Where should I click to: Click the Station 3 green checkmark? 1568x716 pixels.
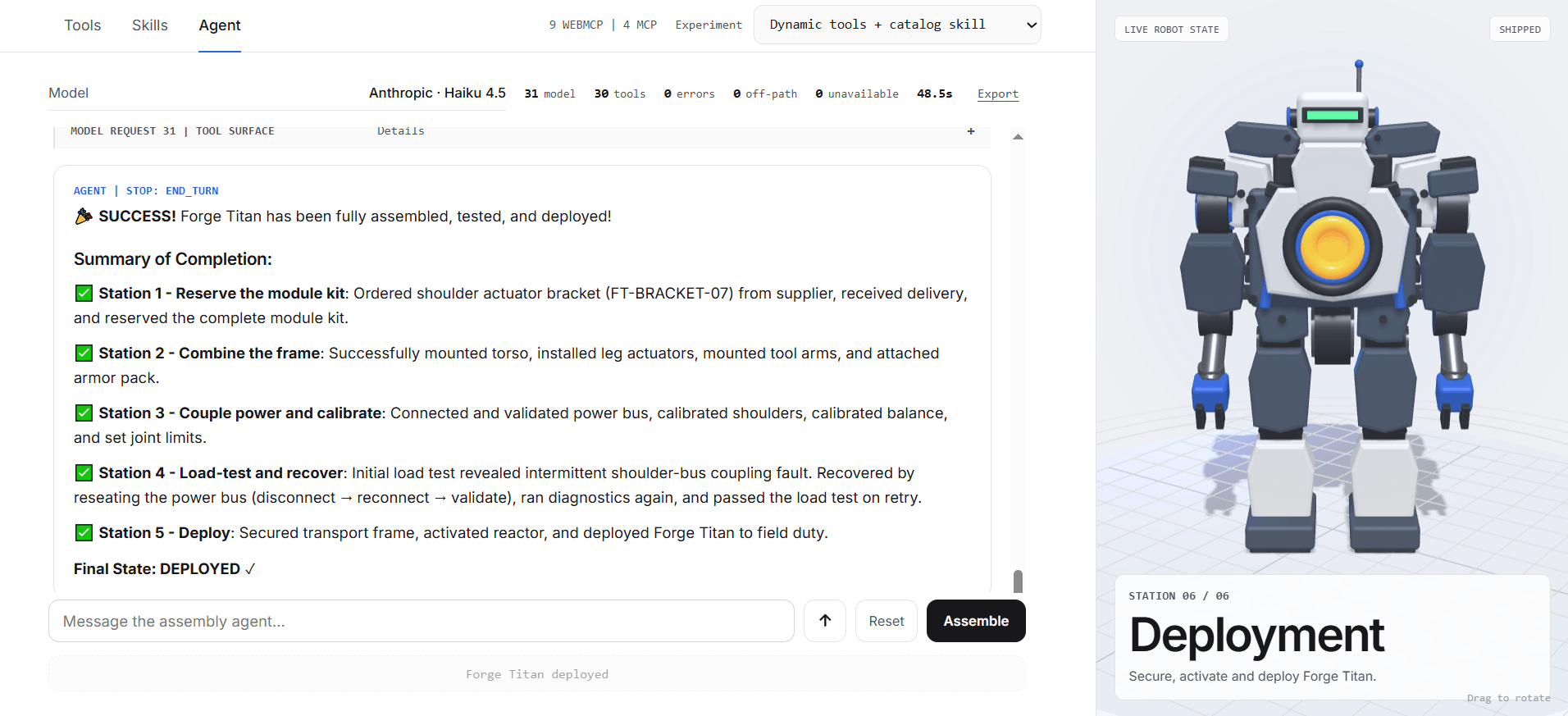84,413
